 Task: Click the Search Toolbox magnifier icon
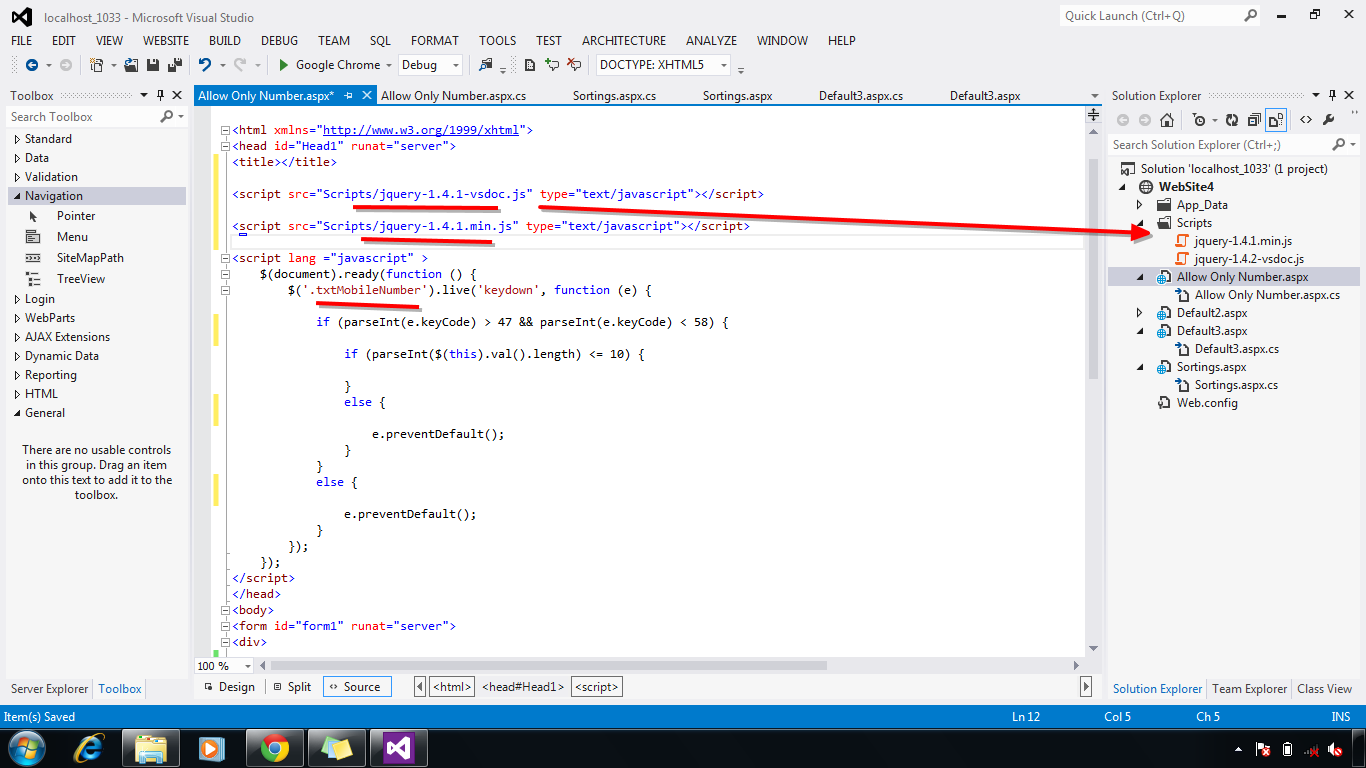(166, 117)
